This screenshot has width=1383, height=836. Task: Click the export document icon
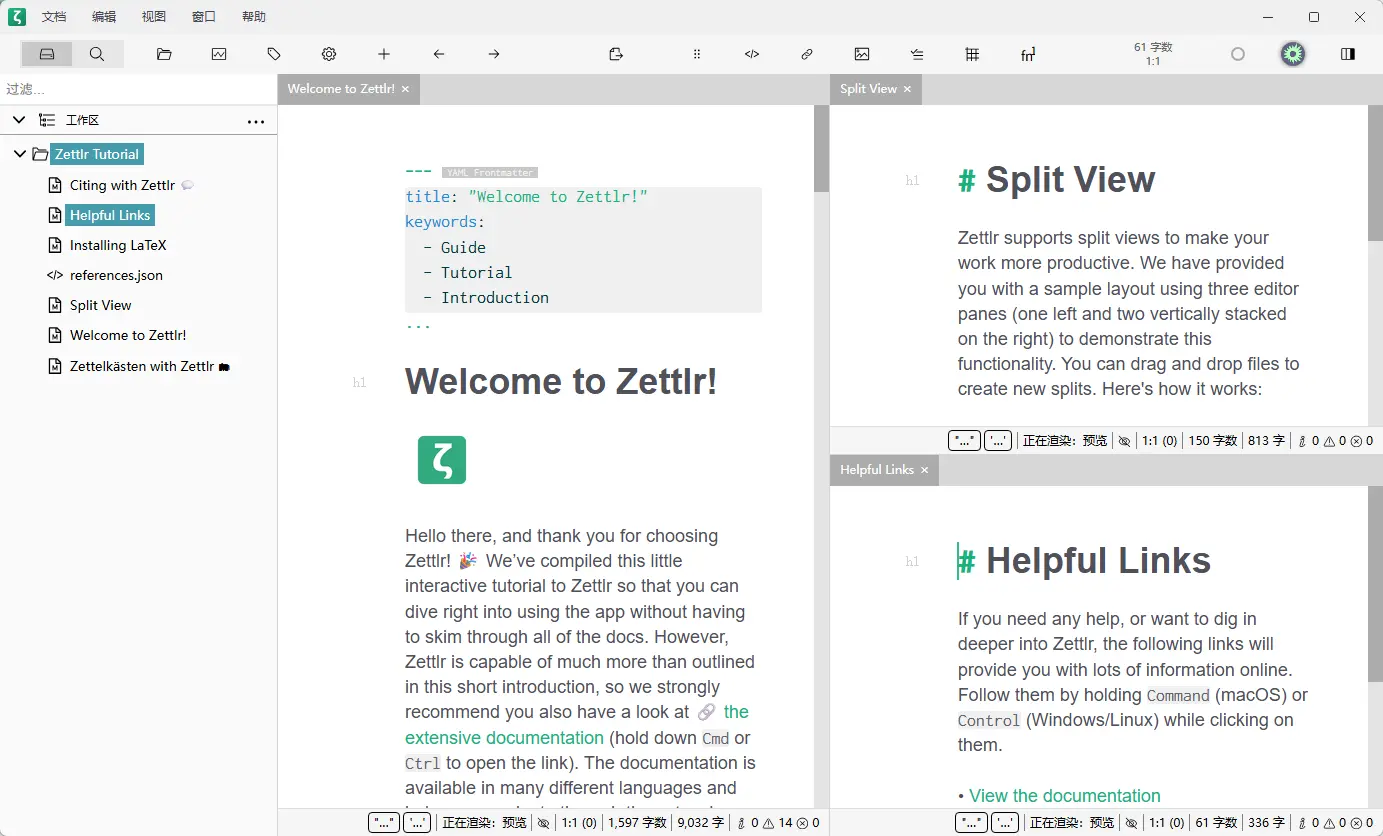[x=616, y=54]
